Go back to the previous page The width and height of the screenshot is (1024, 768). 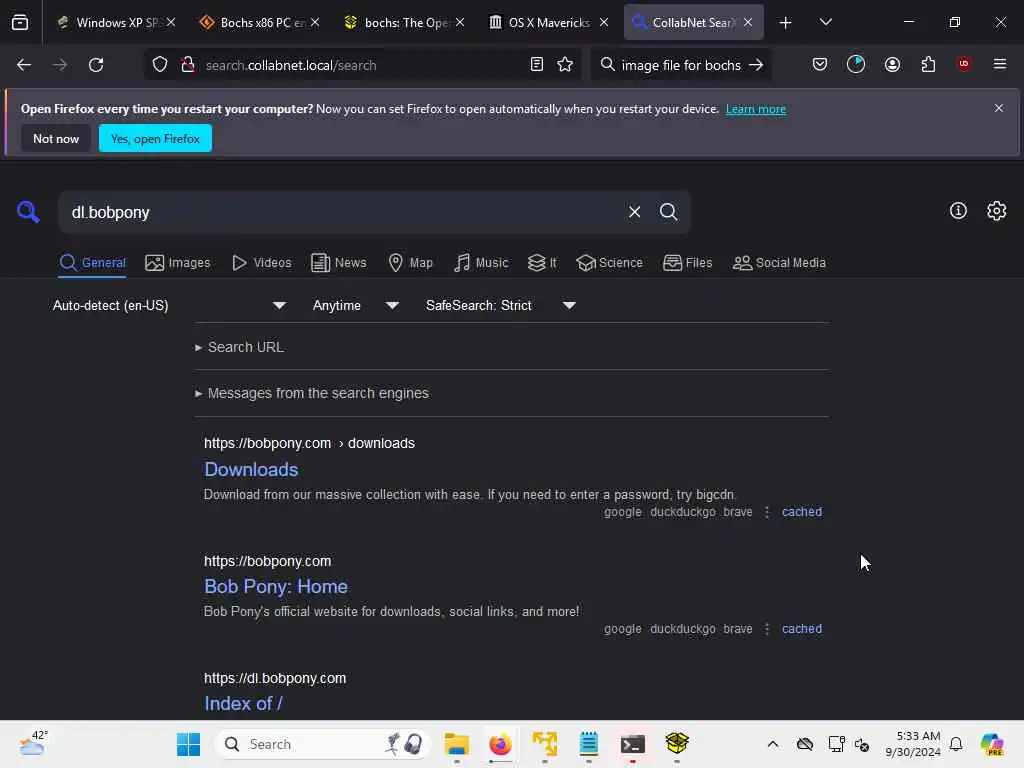click(x=24, y=65)
